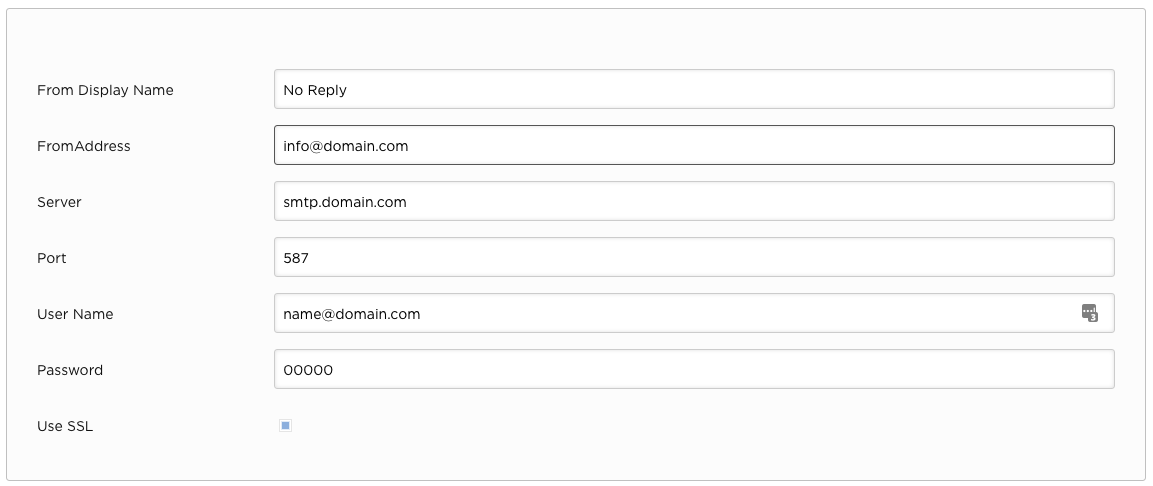Click the '587' port number text
The image size is (1153, 486).
pos(296,258)
